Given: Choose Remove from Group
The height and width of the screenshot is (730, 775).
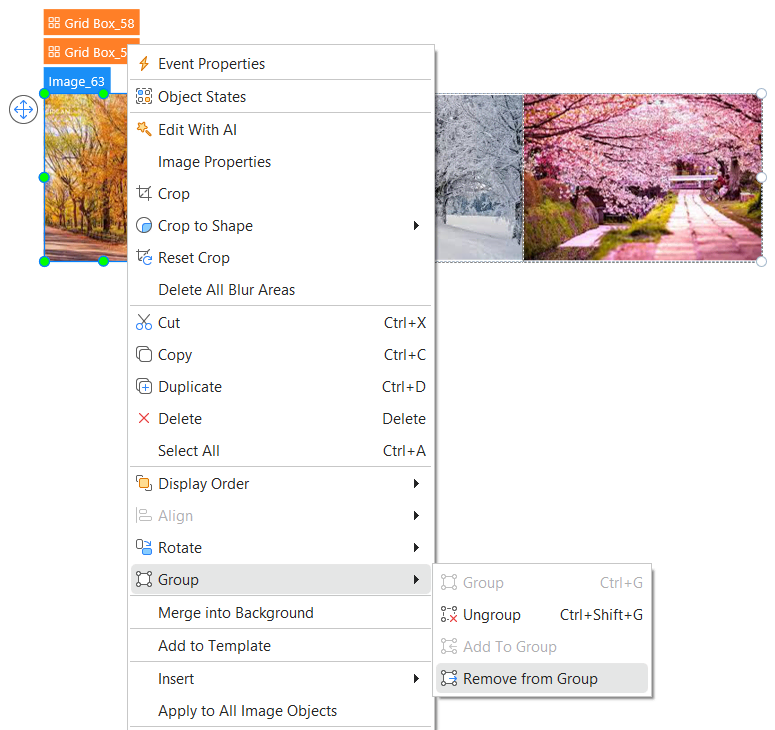Looking at the screenshot, I should (x=530, y=679).
